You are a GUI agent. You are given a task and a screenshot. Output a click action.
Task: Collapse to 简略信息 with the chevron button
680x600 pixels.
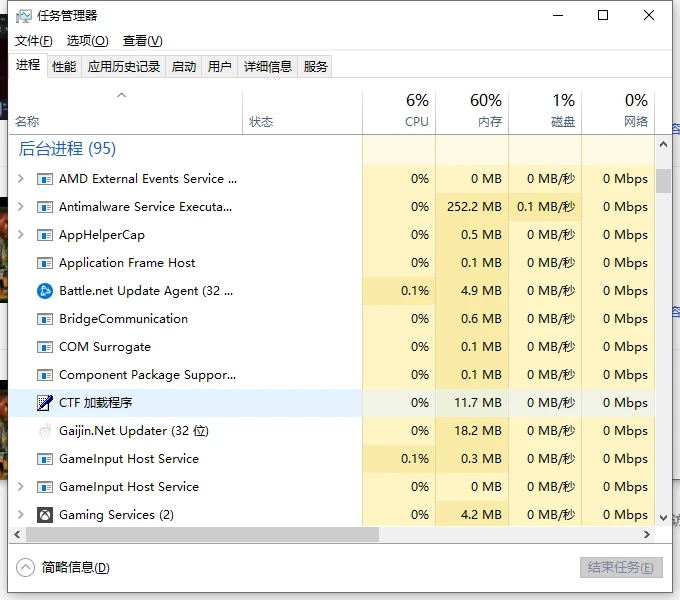[25, 567]
